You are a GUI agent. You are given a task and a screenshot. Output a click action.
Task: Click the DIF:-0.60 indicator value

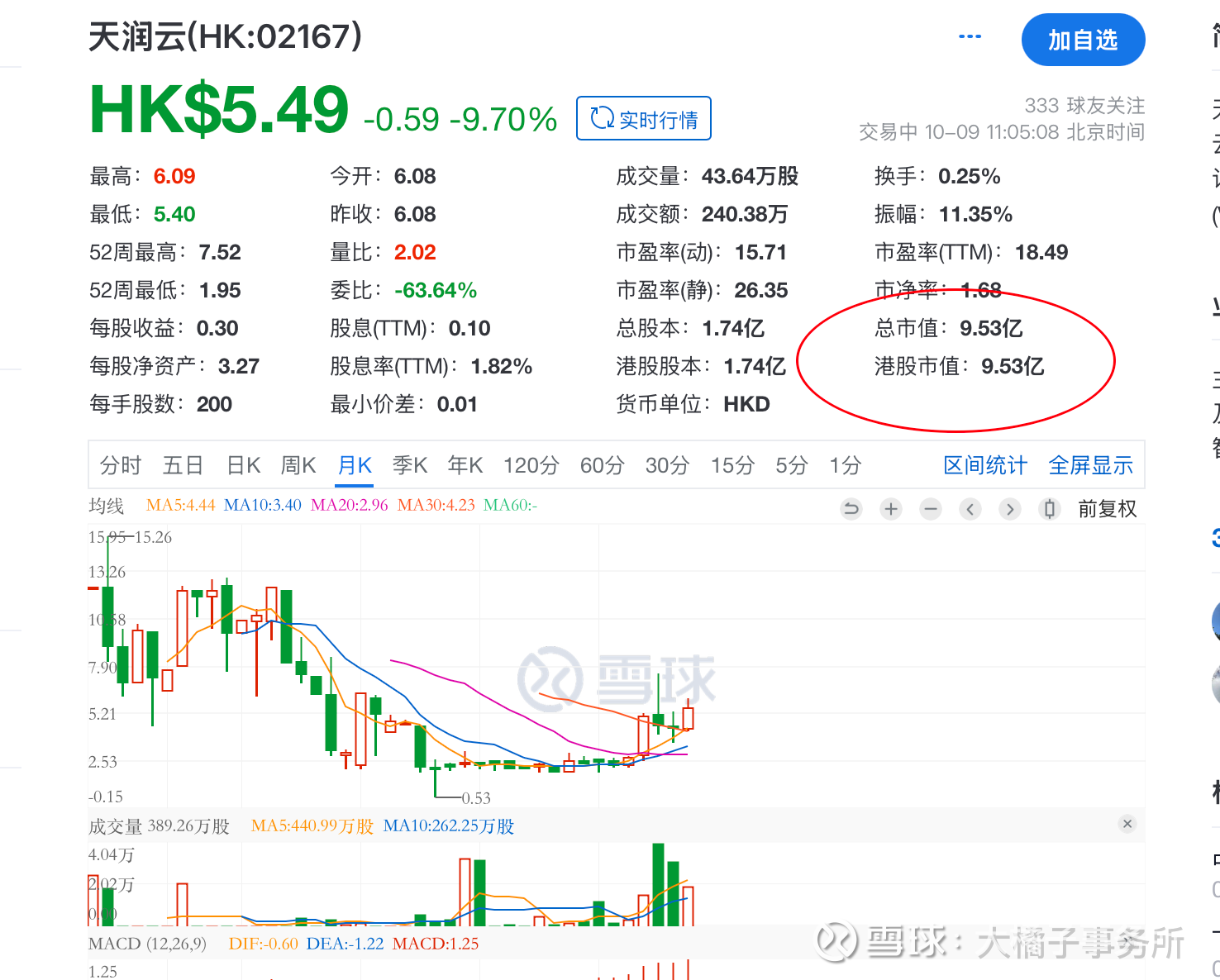click(x=264, y=944)
